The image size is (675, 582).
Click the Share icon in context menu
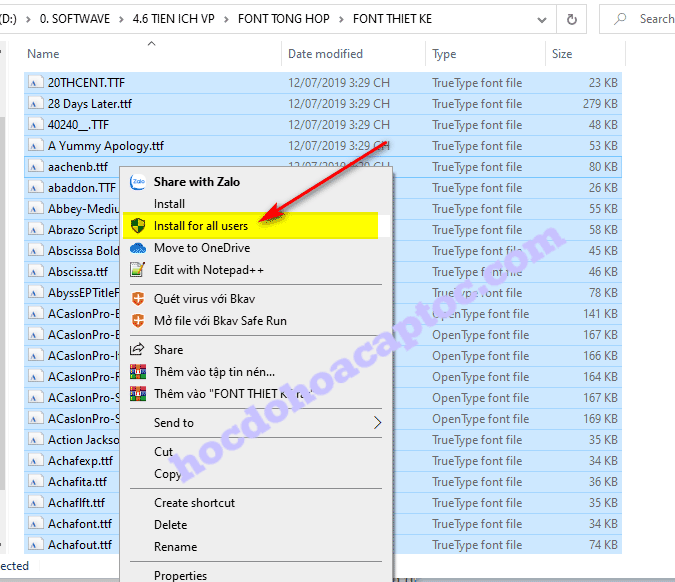tap(138, 350)
